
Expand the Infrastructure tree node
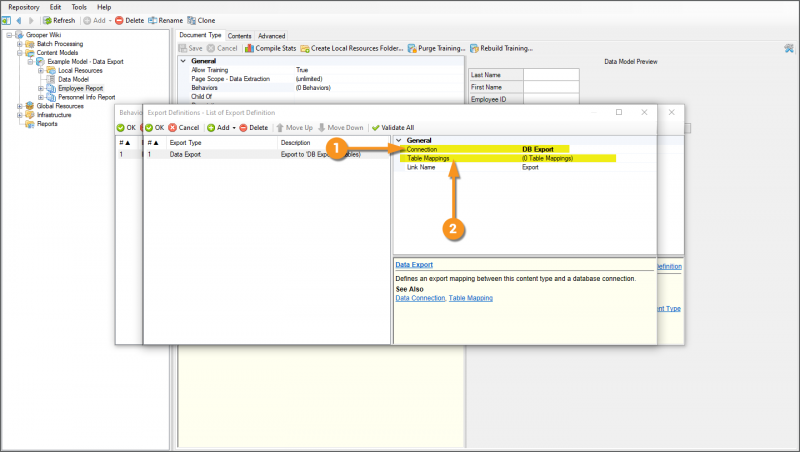pyautogui.click(x=19, y=115)
